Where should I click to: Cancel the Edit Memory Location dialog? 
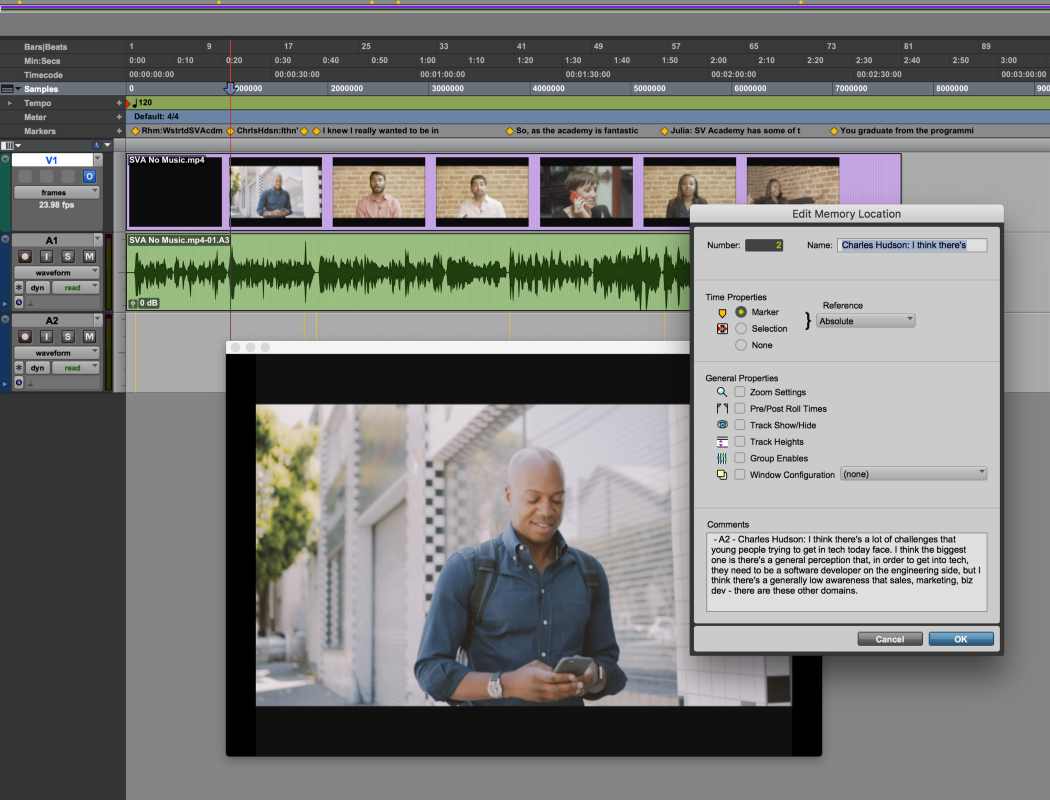[x=889, y=638]
